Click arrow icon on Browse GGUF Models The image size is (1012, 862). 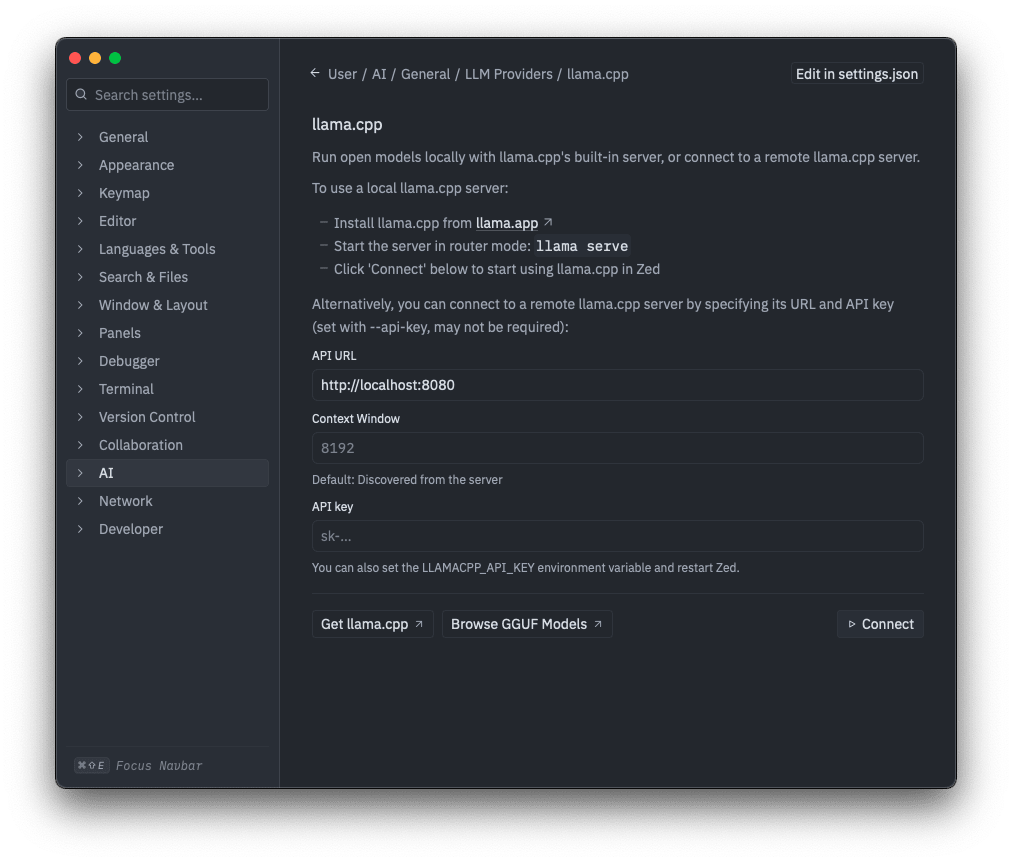click(x=598, y=625)
